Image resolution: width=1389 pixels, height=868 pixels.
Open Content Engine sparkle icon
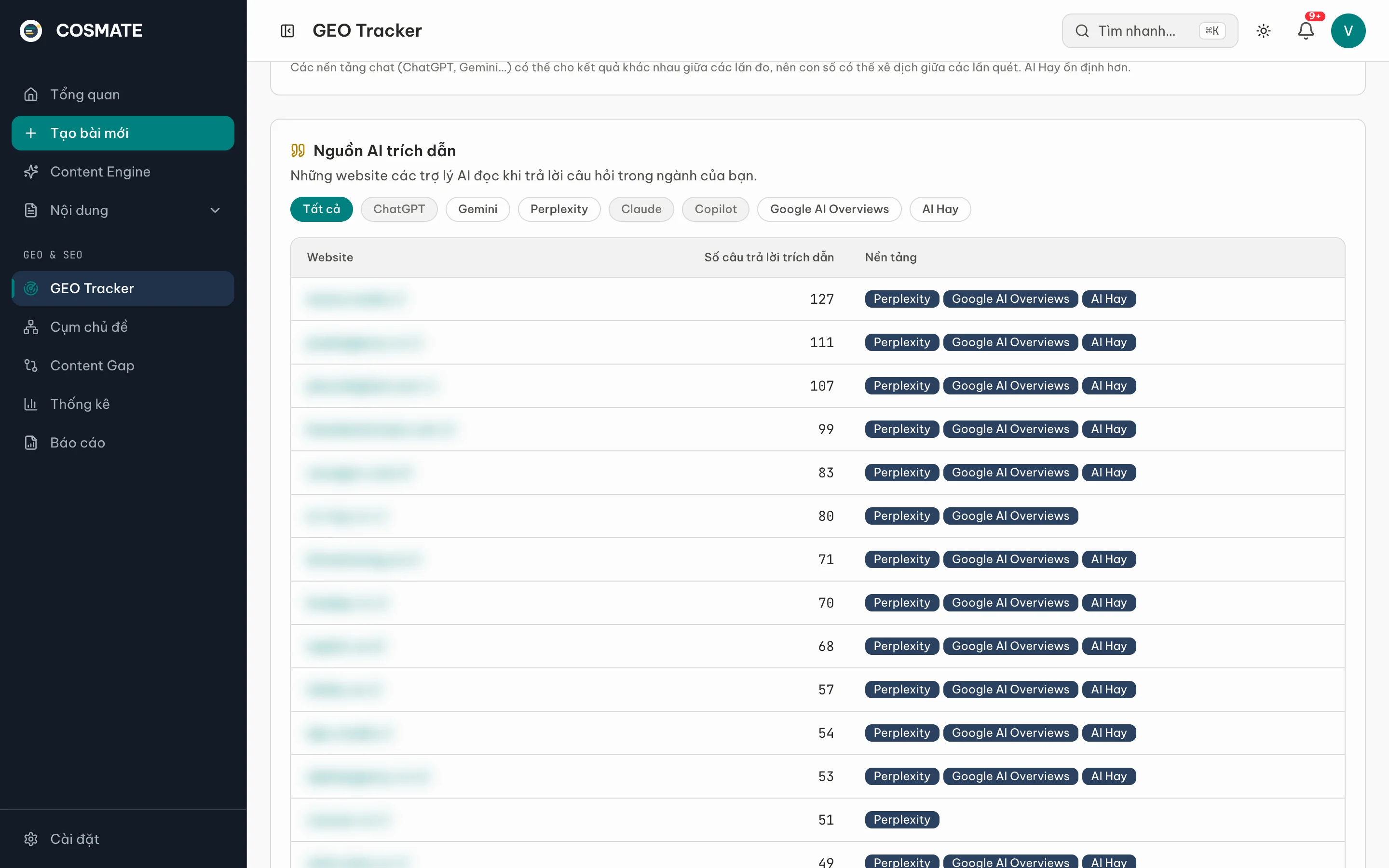(31, 172)
